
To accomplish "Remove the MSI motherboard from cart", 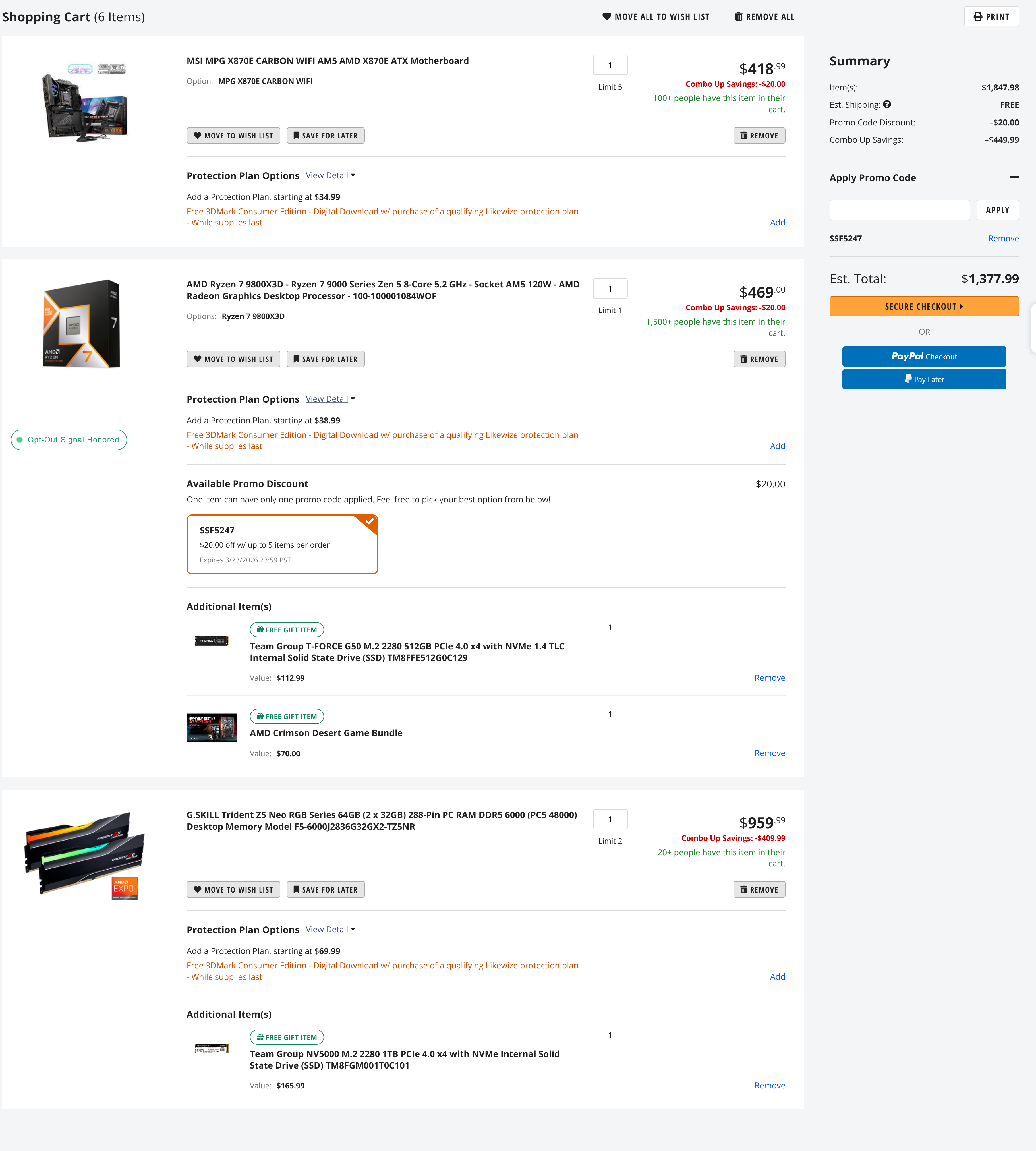I will 759,135.
